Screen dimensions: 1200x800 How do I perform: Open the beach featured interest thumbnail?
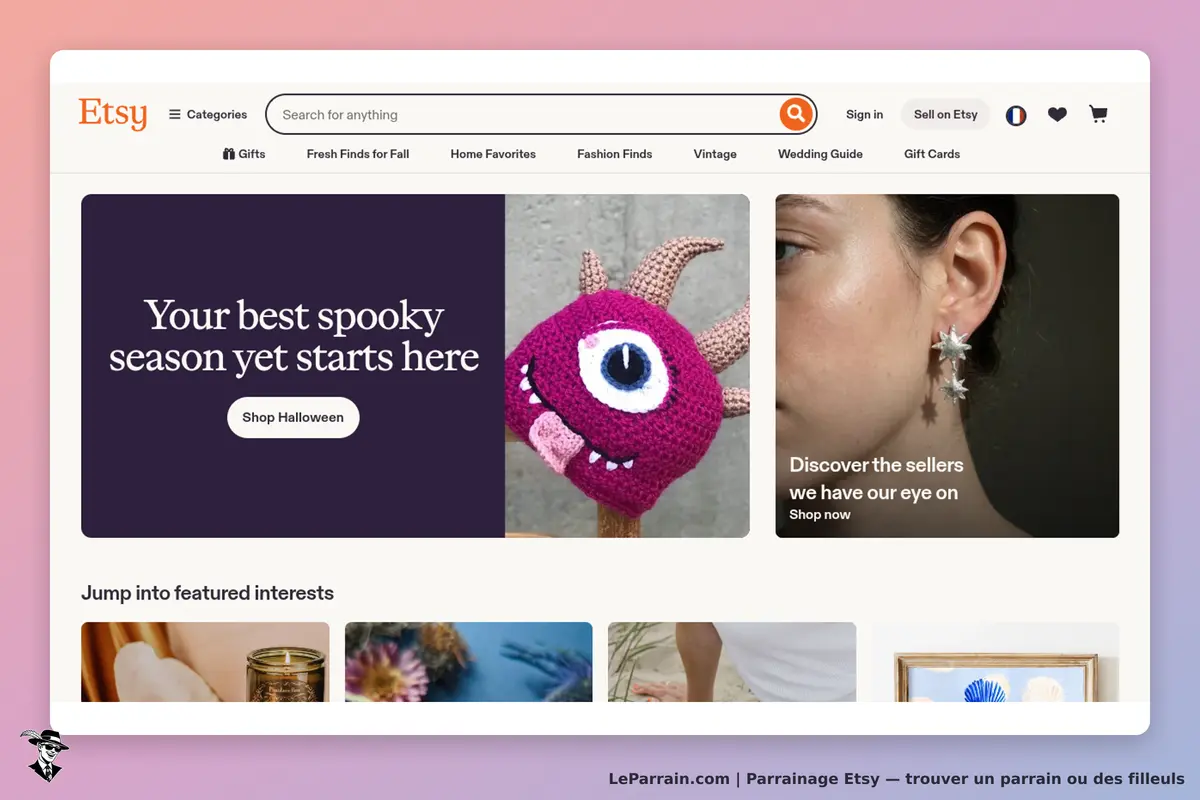click(732, 662)
